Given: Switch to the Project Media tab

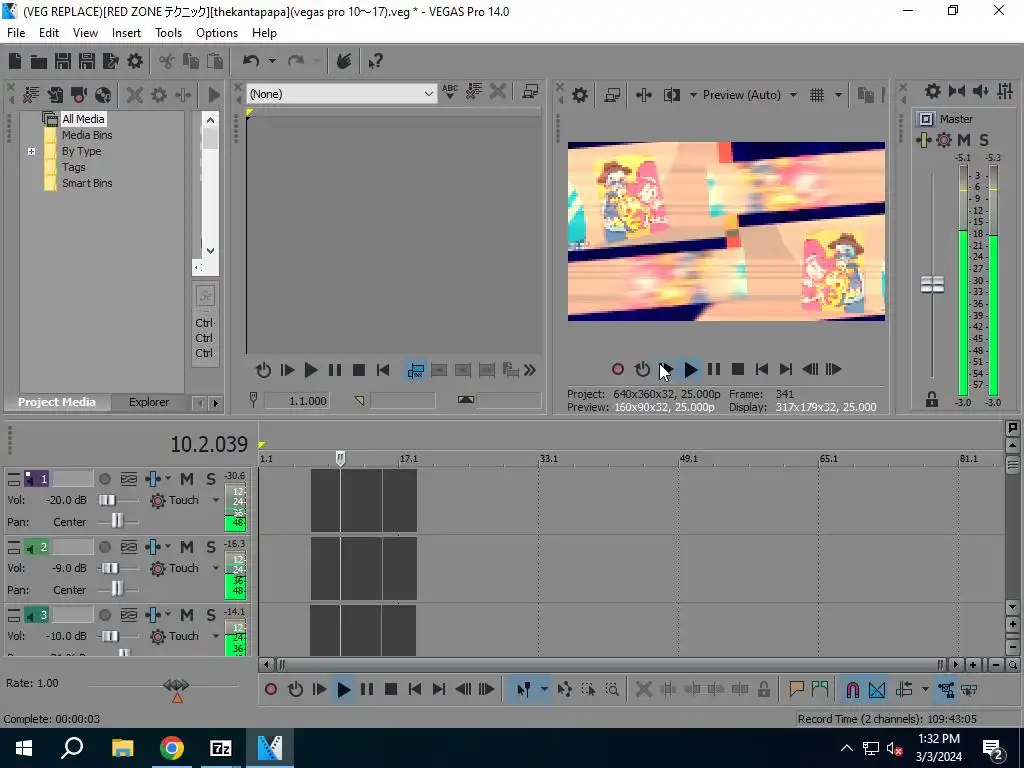Looking at the screenshot, I should 56,402.
